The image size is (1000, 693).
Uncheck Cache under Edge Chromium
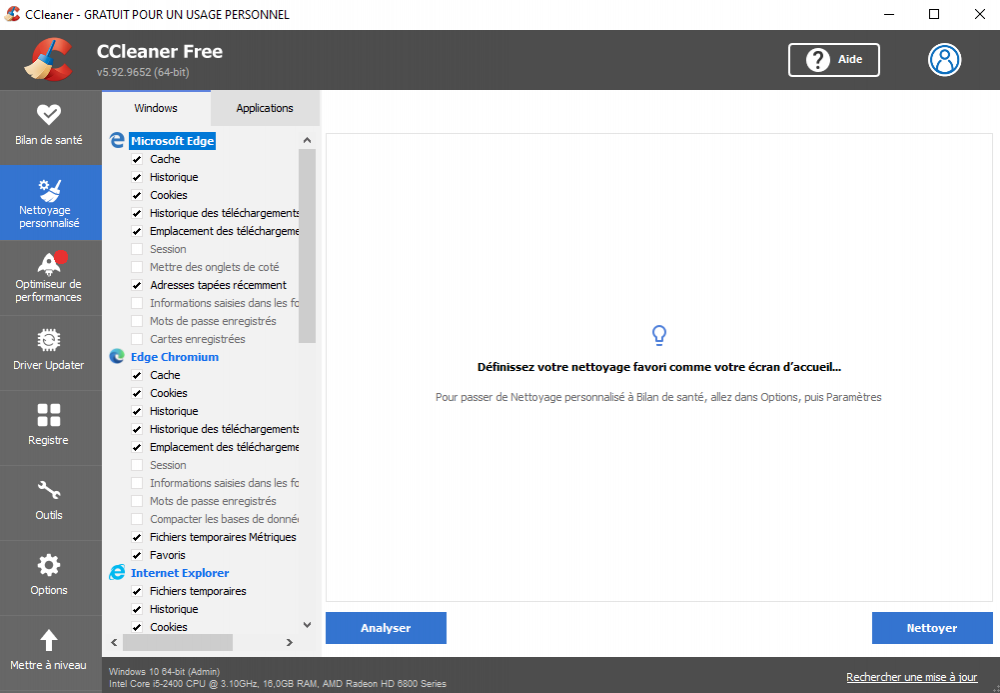(137, 375)
